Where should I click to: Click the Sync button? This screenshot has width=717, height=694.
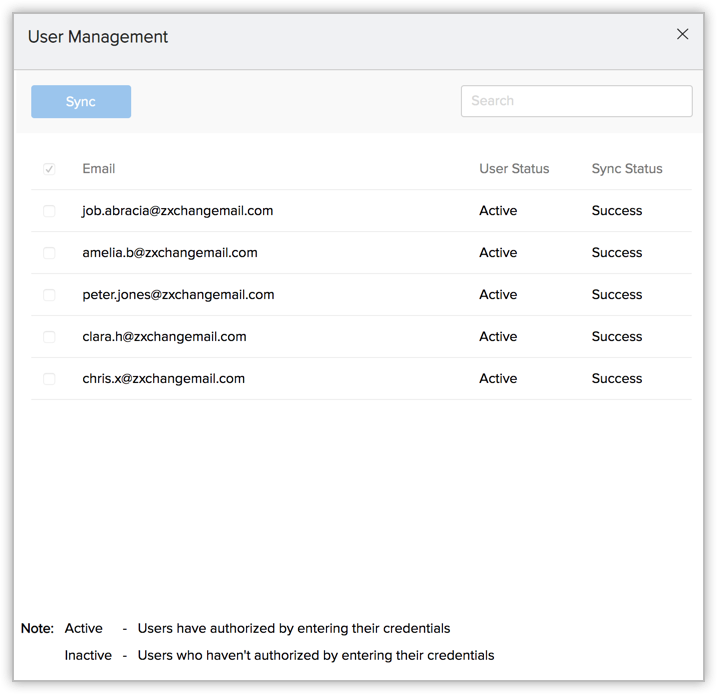click(x=81, y=102)
